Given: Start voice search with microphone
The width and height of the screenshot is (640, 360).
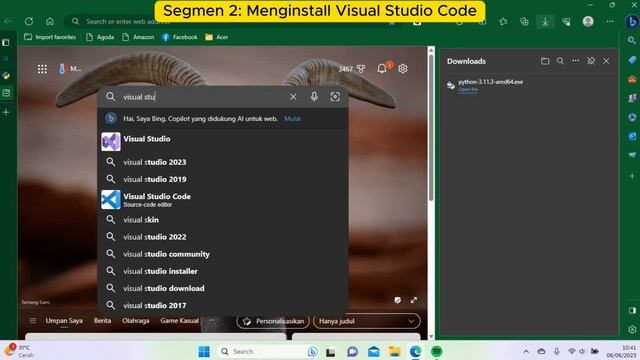Looking at the screenshot, I should coord(314,97).
